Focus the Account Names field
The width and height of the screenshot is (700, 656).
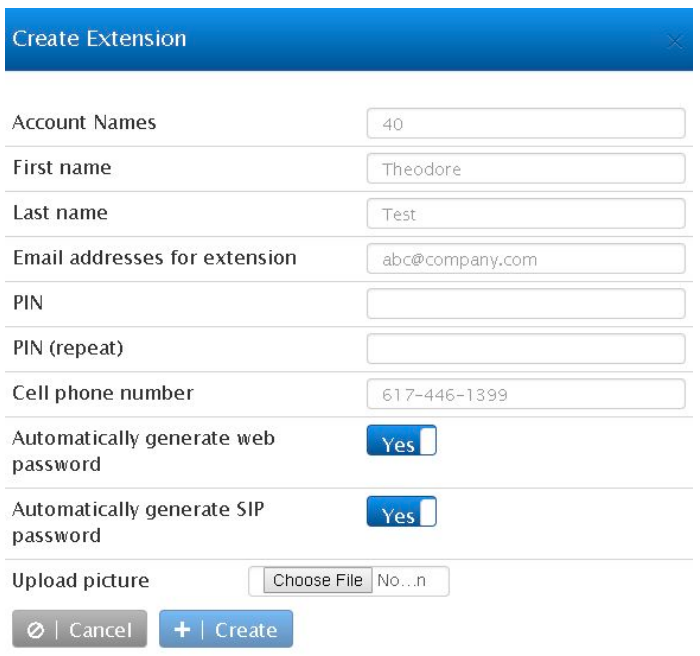pyautogui.click(x=526, y=125)
